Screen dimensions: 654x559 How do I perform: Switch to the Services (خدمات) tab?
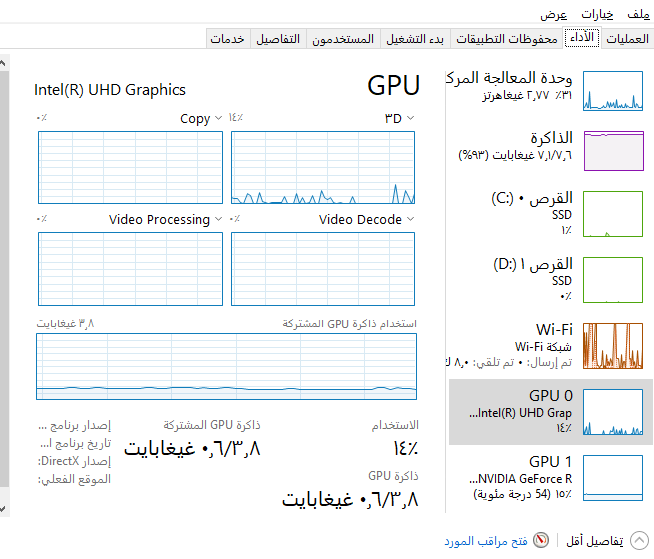click(x=227, y=38)
